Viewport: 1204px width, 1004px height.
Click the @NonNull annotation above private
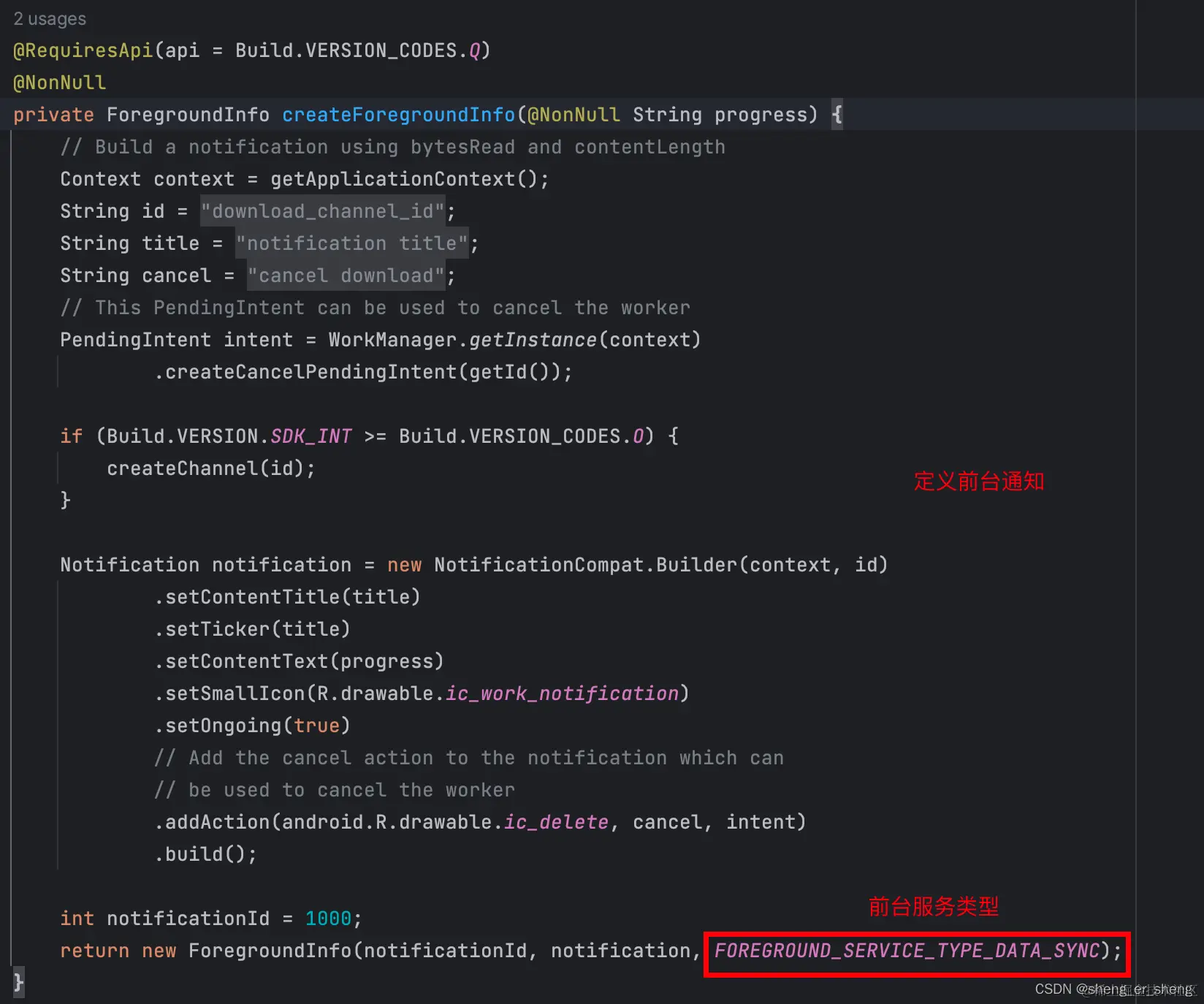coord(60,83)
